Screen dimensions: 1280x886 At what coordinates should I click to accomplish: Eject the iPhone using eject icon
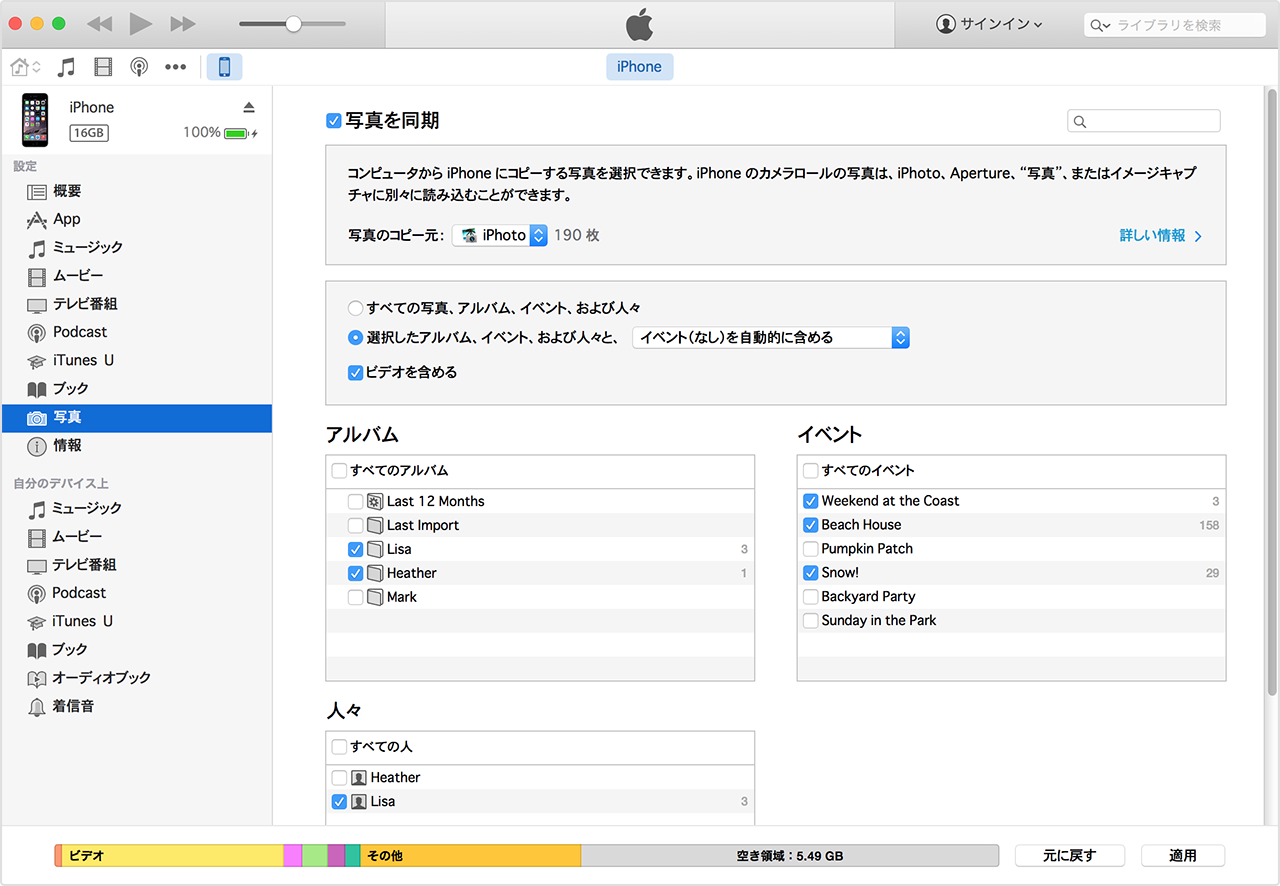click(249, 107)
